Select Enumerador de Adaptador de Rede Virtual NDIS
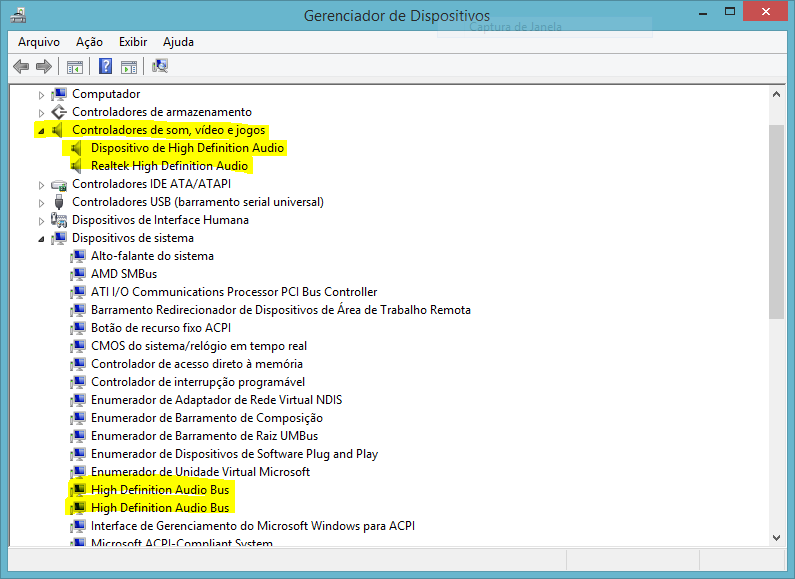The width and height of the screenshot is (795, 579). point(216,400)
